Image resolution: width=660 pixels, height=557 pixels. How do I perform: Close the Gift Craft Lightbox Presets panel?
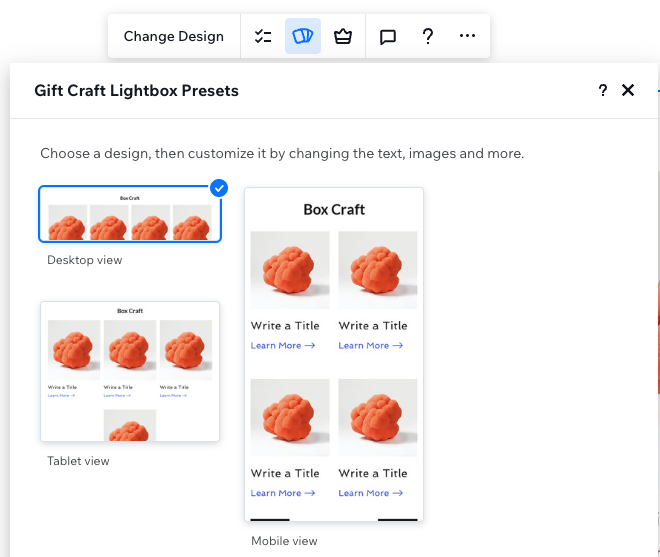[628, 91]
